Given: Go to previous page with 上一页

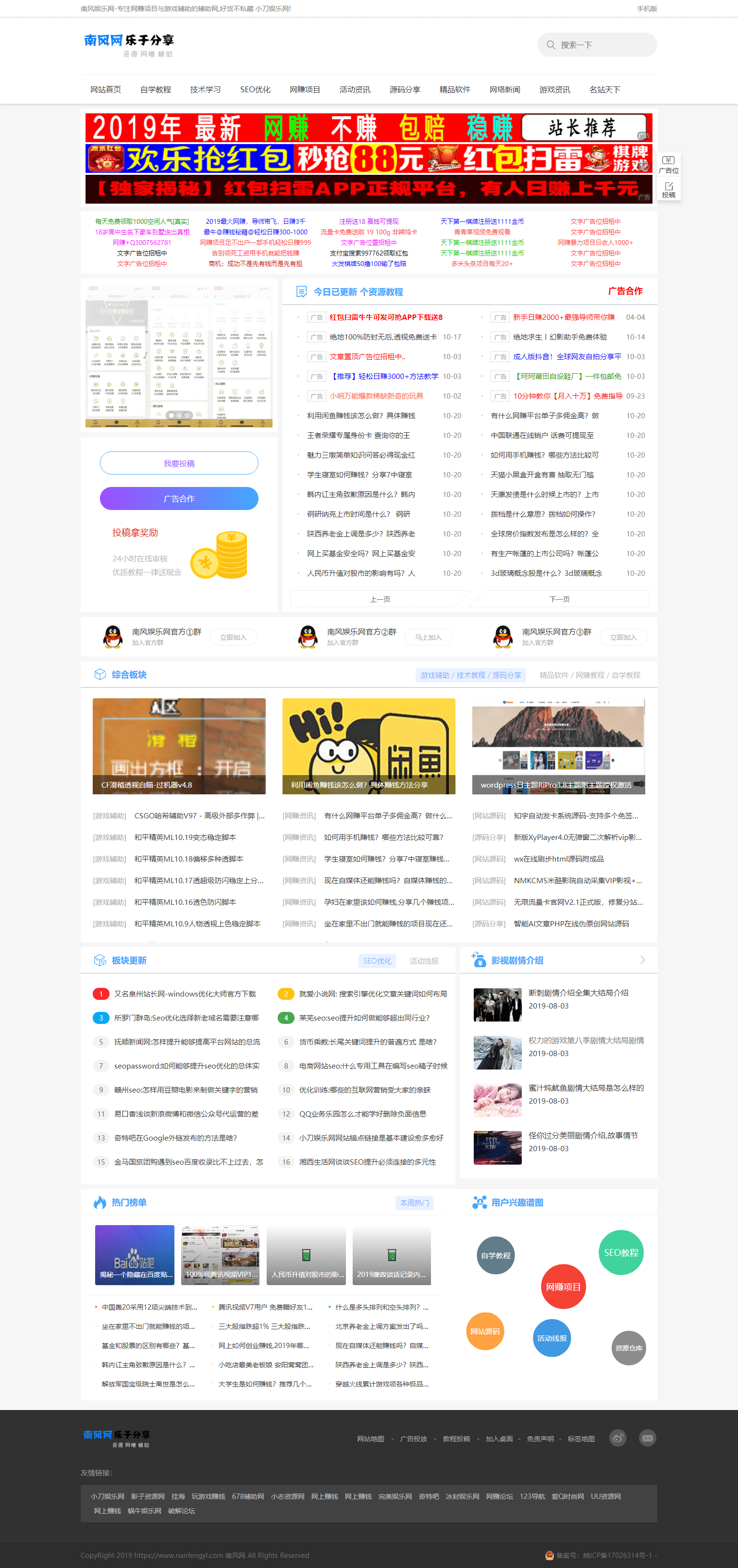Looking at the screenshot, I should (x=380, y=599).
